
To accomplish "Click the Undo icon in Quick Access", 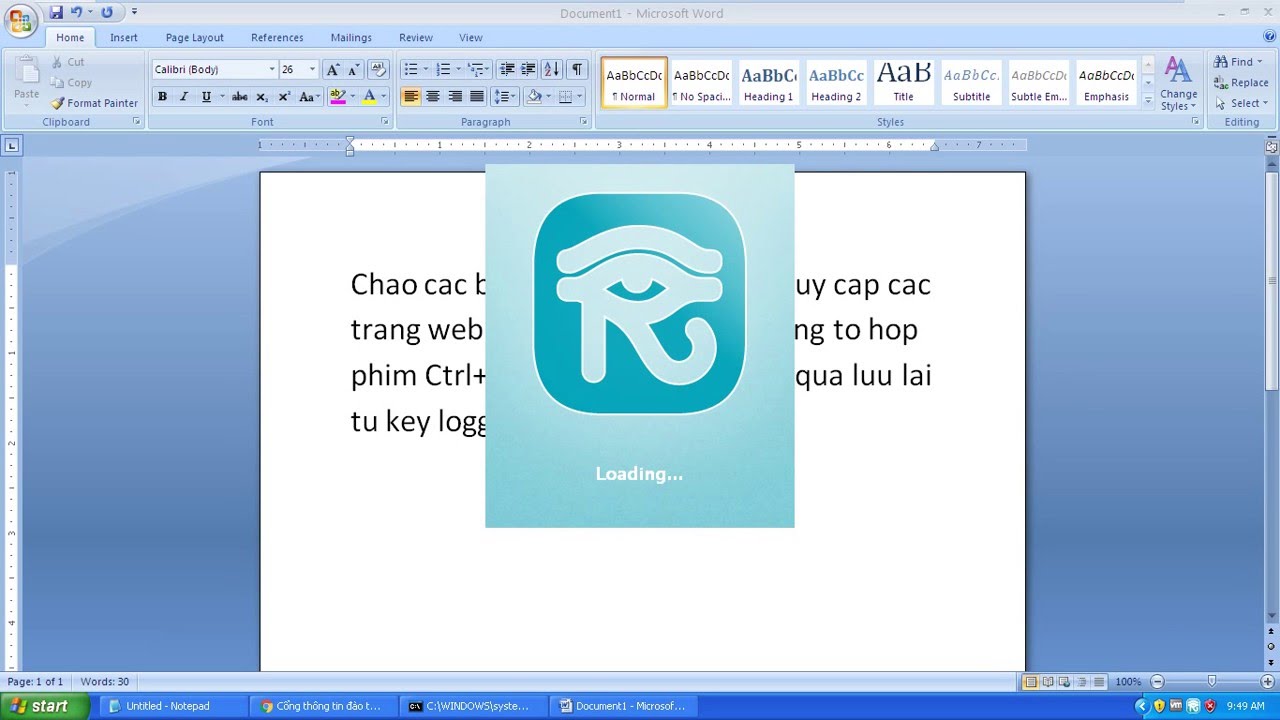I will [76, 13].
